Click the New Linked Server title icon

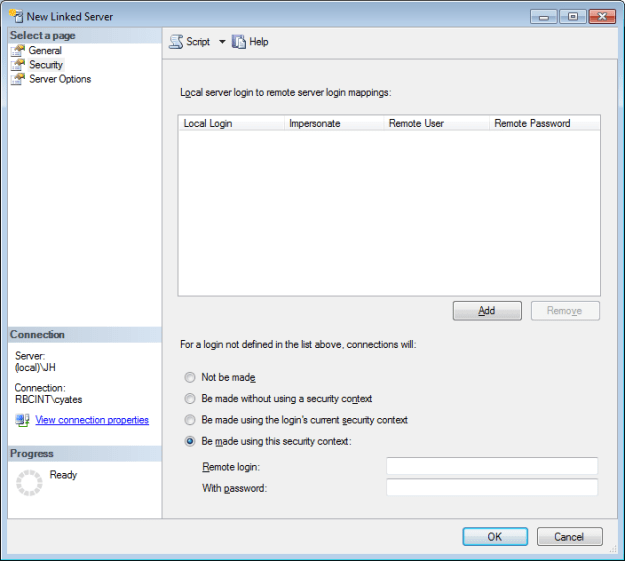(15, 16)
